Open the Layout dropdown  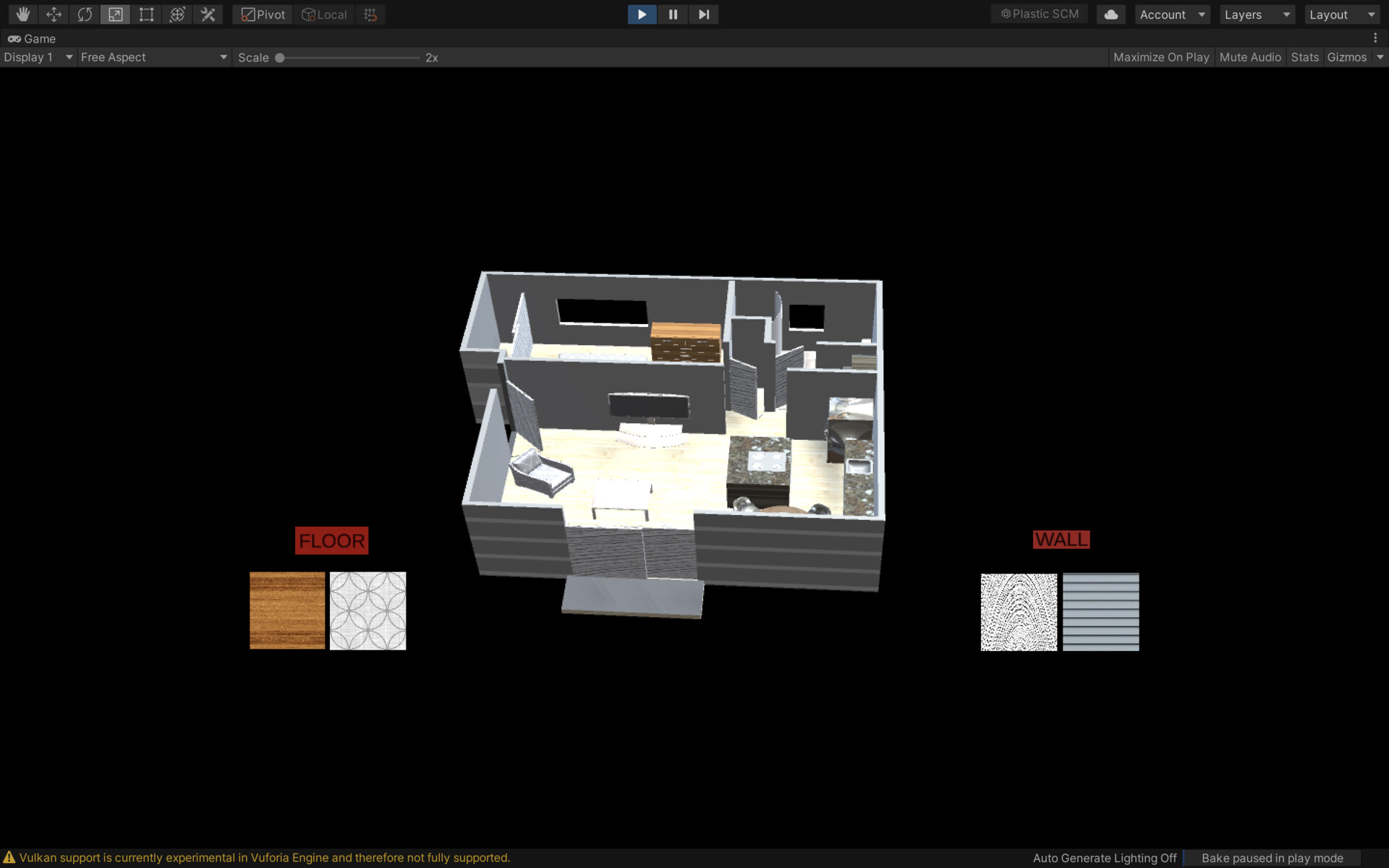tap(1341, 14)
